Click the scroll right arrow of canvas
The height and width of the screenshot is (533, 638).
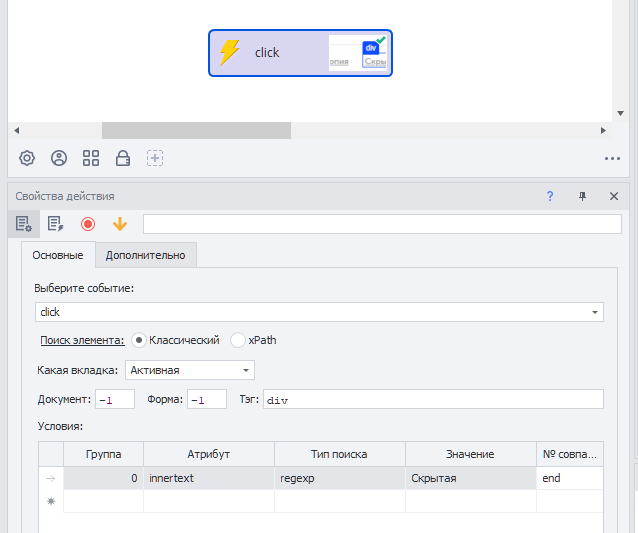click(603, 131)
